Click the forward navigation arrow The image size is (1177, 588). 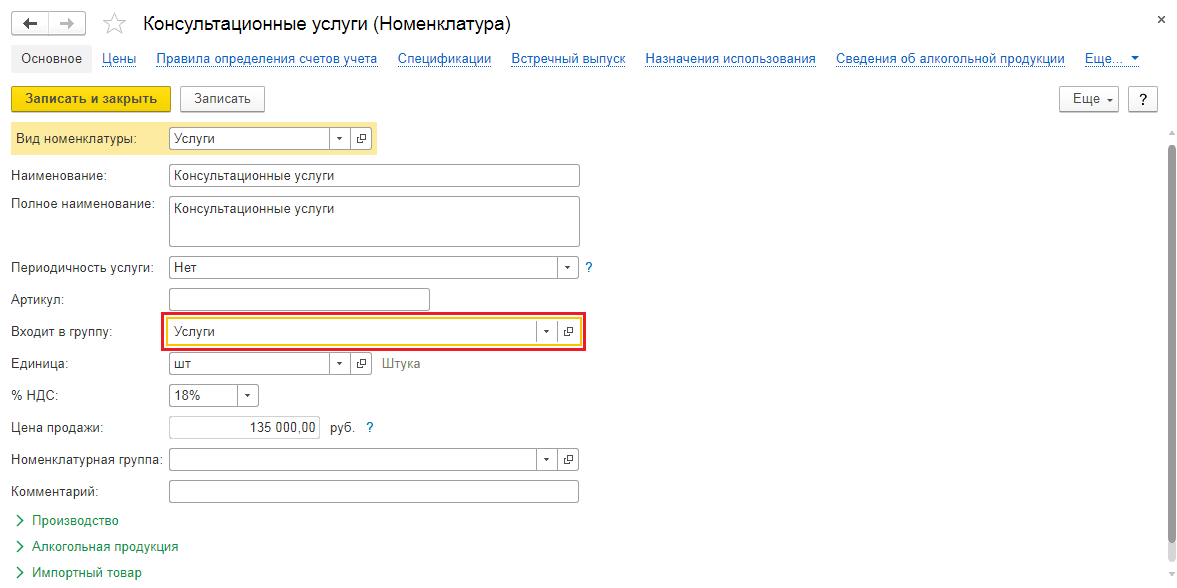66,23
